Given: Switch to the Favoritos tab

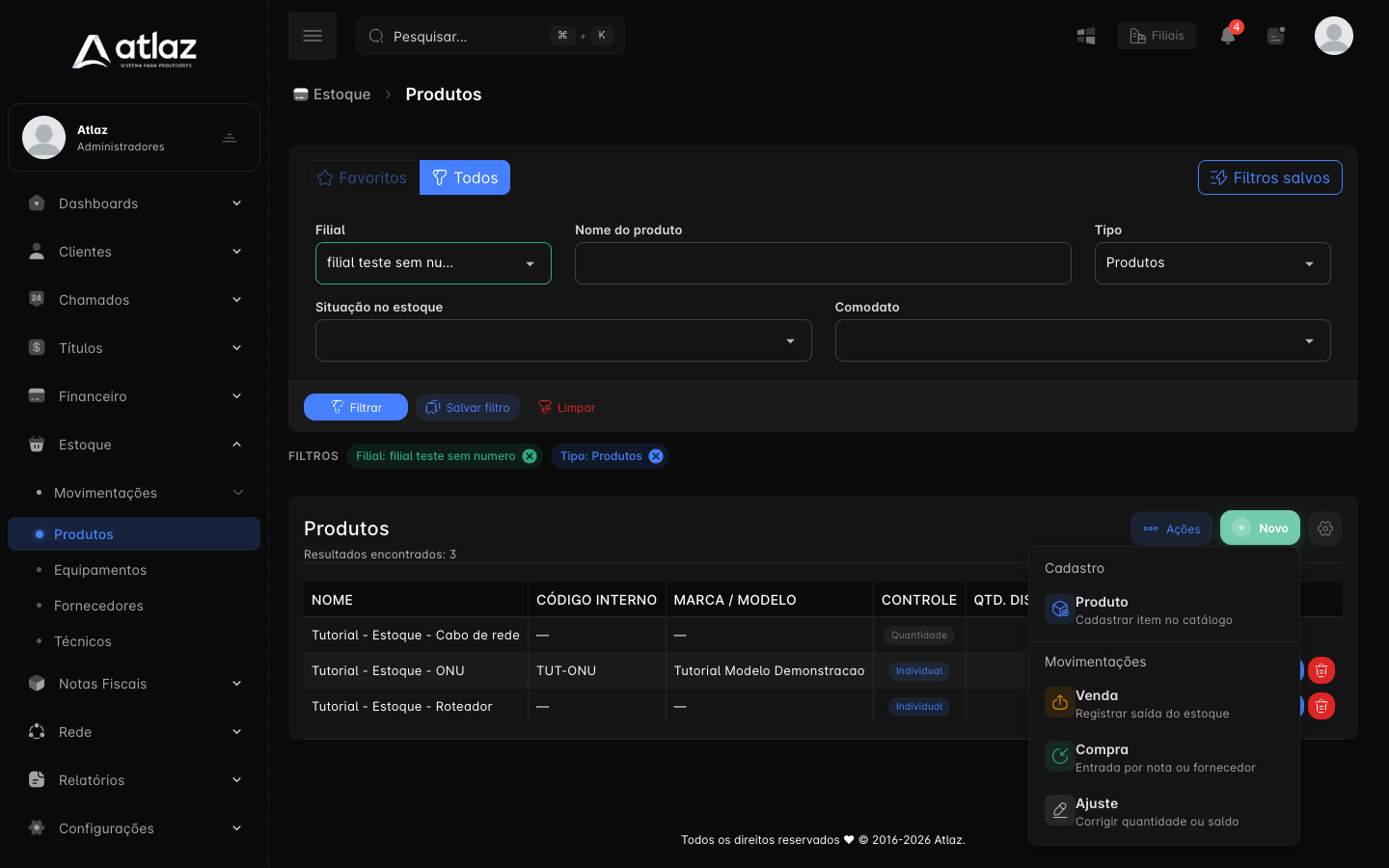Looking at the screenshot, I should (362, 177).
